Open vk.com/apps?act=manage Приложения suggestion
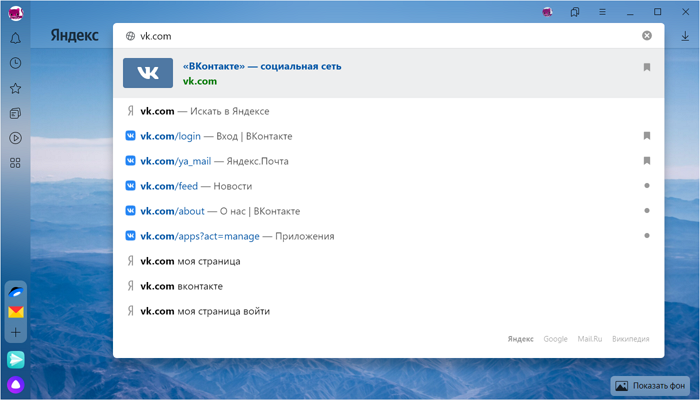700x400 pixels. (x=388, y=236)
